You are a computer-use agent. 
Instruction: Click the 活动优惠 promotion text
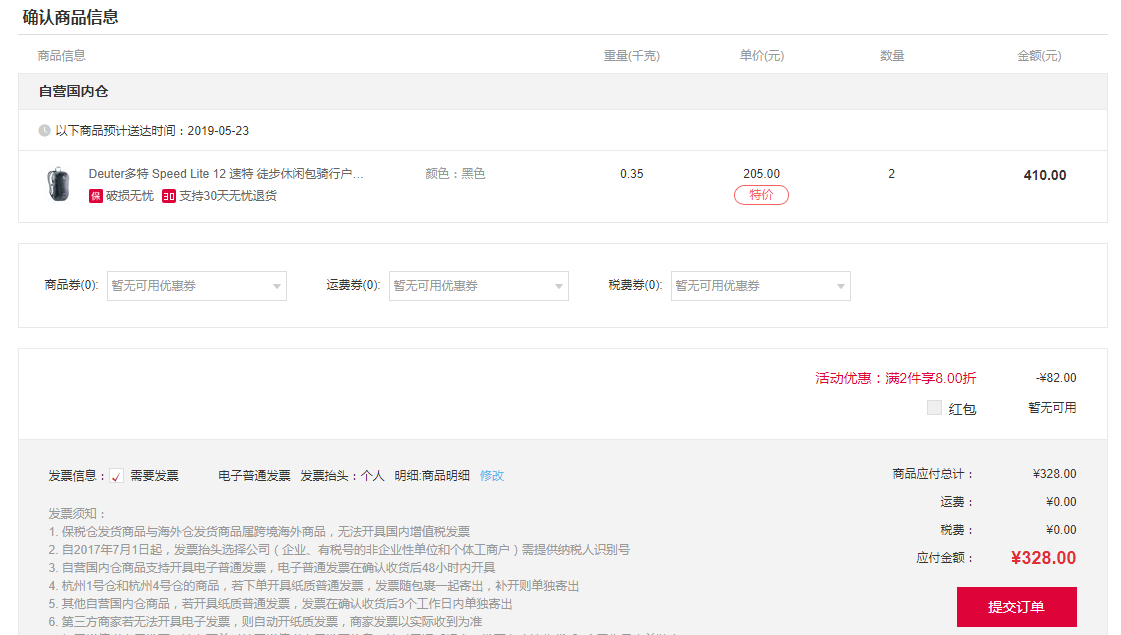pyautogui.click(x=896, y=378)
